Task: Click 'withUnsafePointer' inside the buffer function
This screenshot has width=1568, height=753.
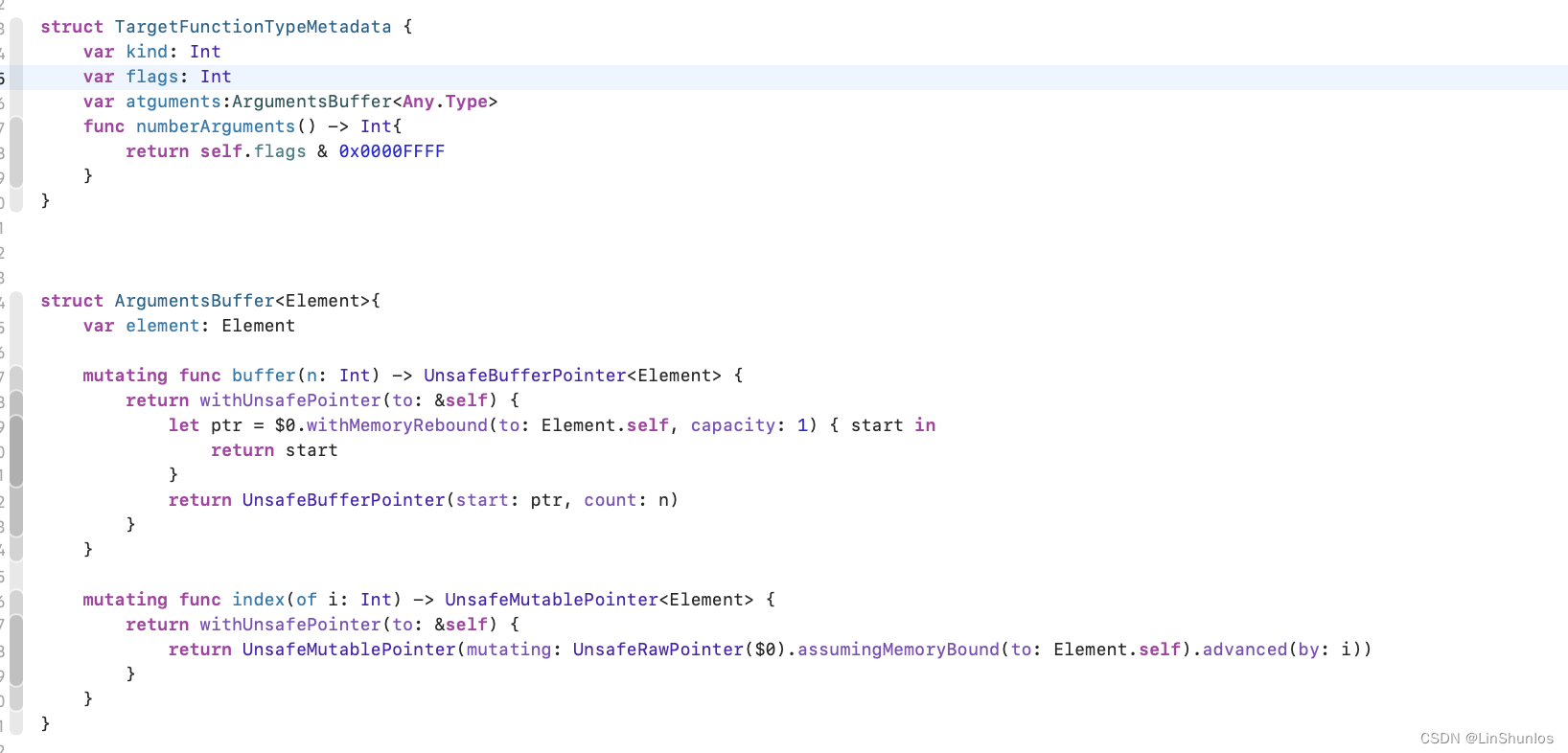Action: click(x=290, y=400)
